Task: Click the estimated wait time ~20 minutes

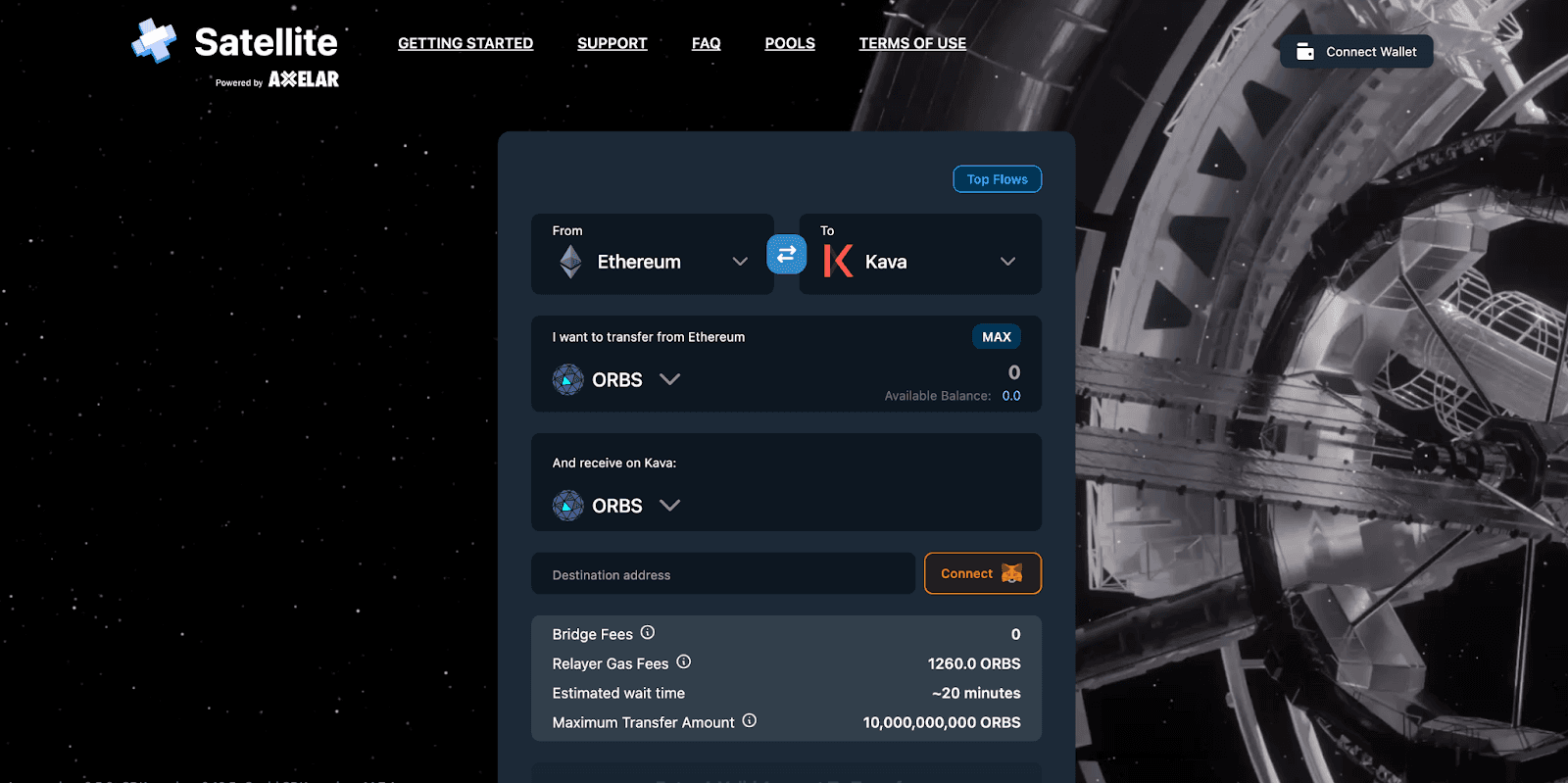Action: pyautogui.click(x=976, y=693)
